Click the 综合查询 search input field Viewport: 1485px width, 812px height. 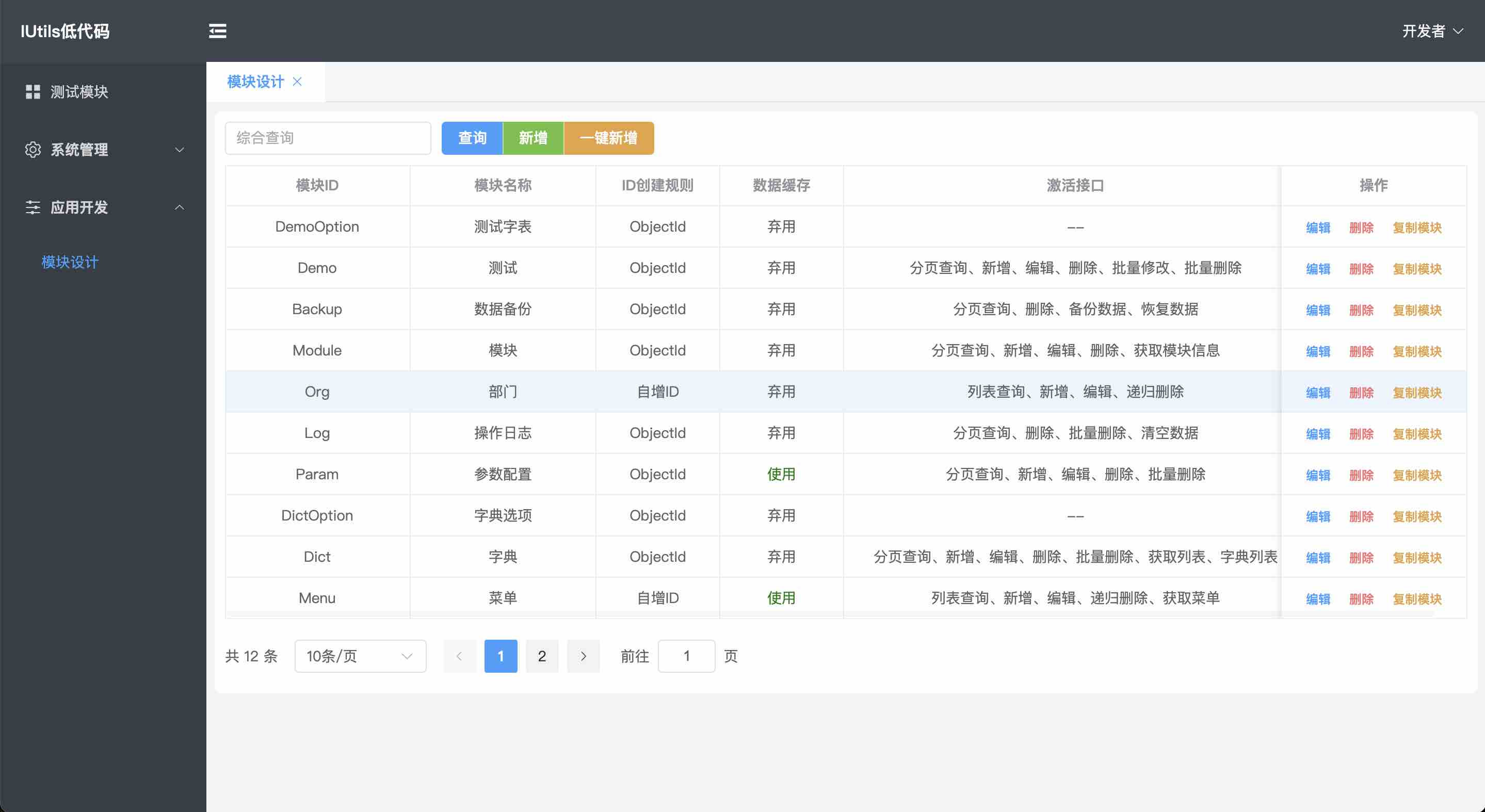328,138
